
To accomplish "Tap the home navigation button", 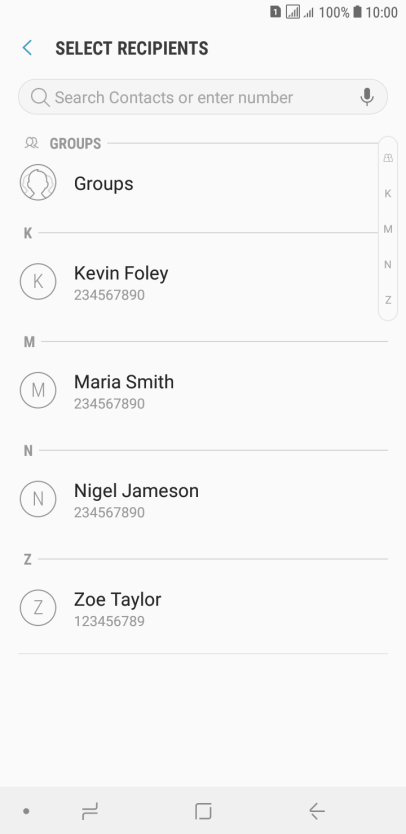I will tap(203, 811).
